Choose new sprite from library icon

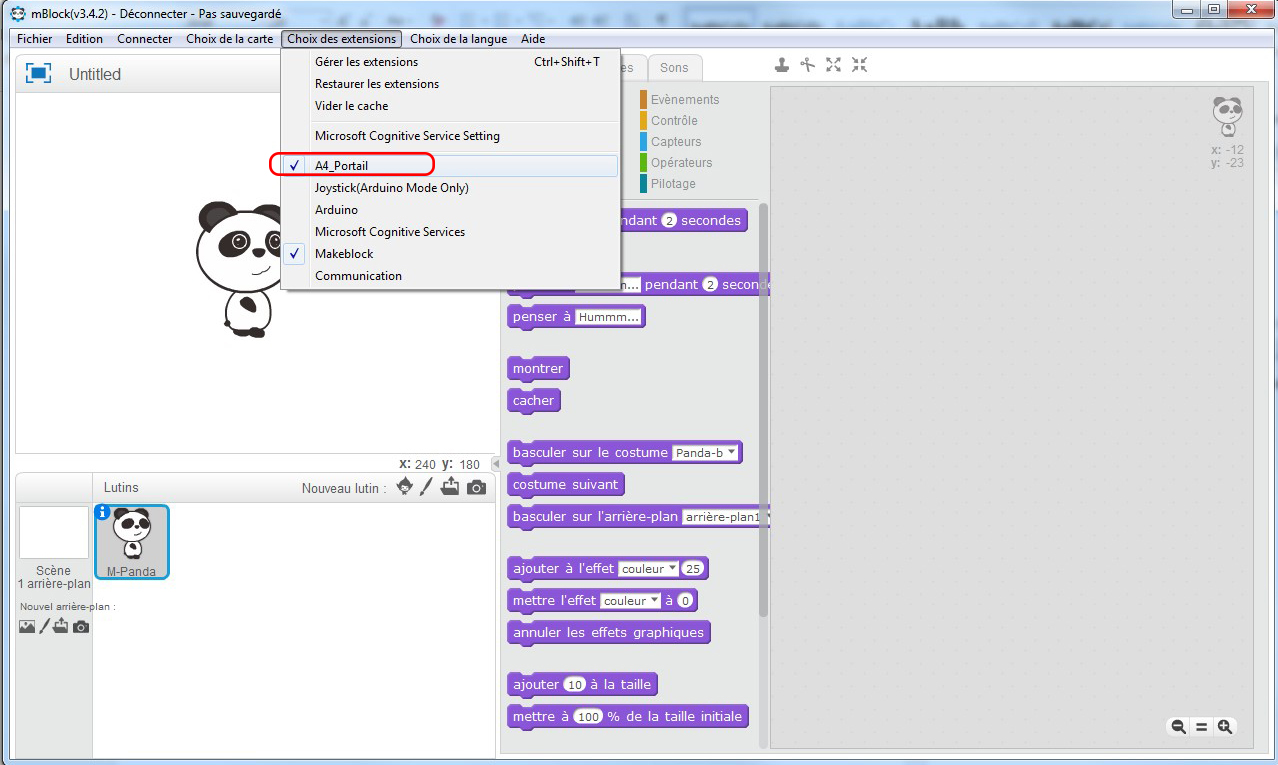tap(404, 487)
